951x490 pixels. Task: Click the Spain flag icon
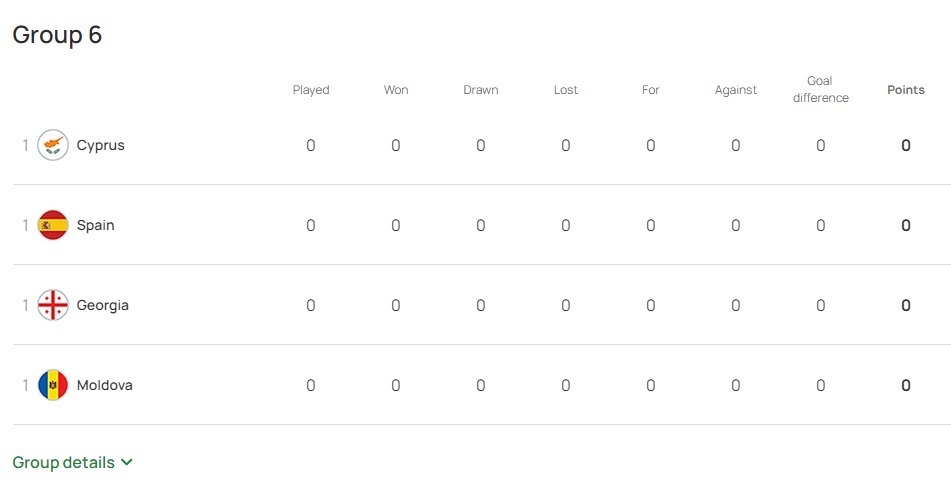tap(53, 225)
